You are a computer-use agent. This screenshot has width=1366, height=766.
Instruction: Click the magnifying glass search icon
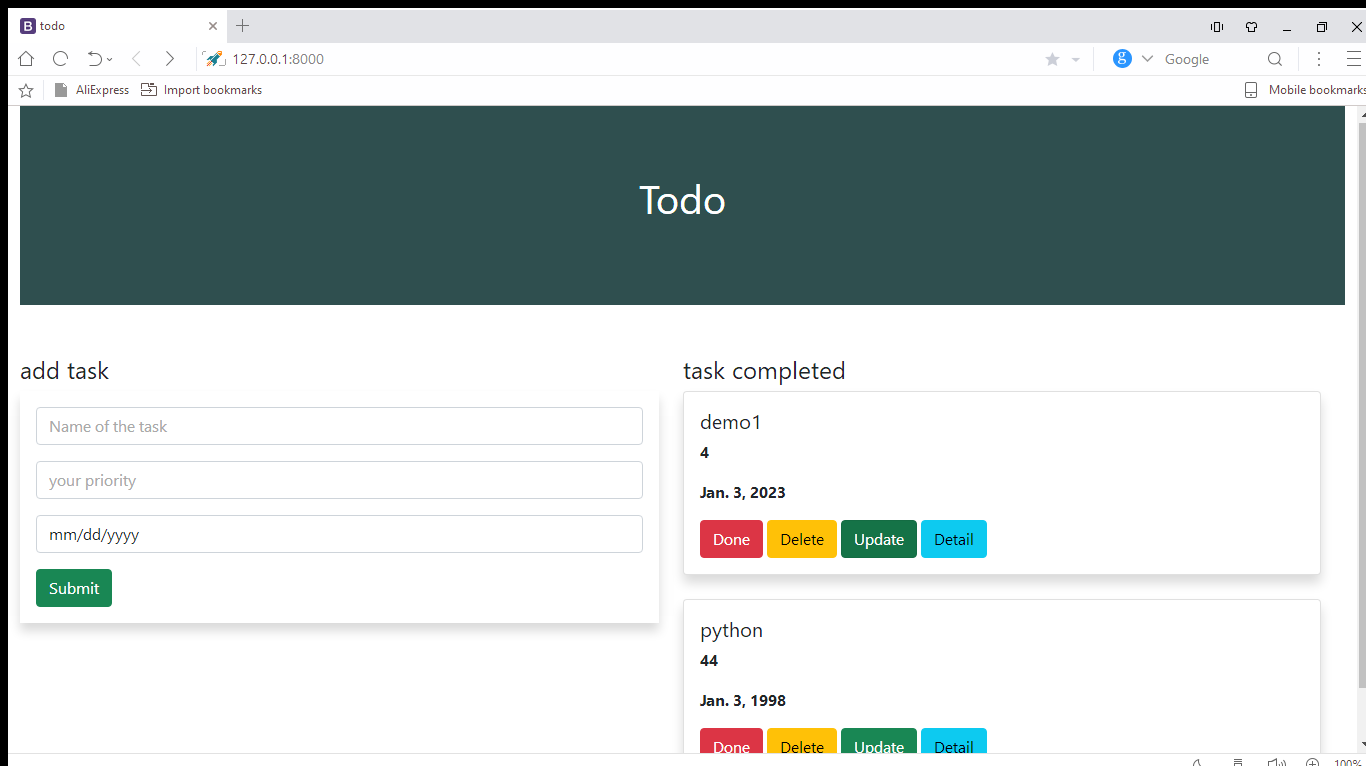coord(1275,59)
